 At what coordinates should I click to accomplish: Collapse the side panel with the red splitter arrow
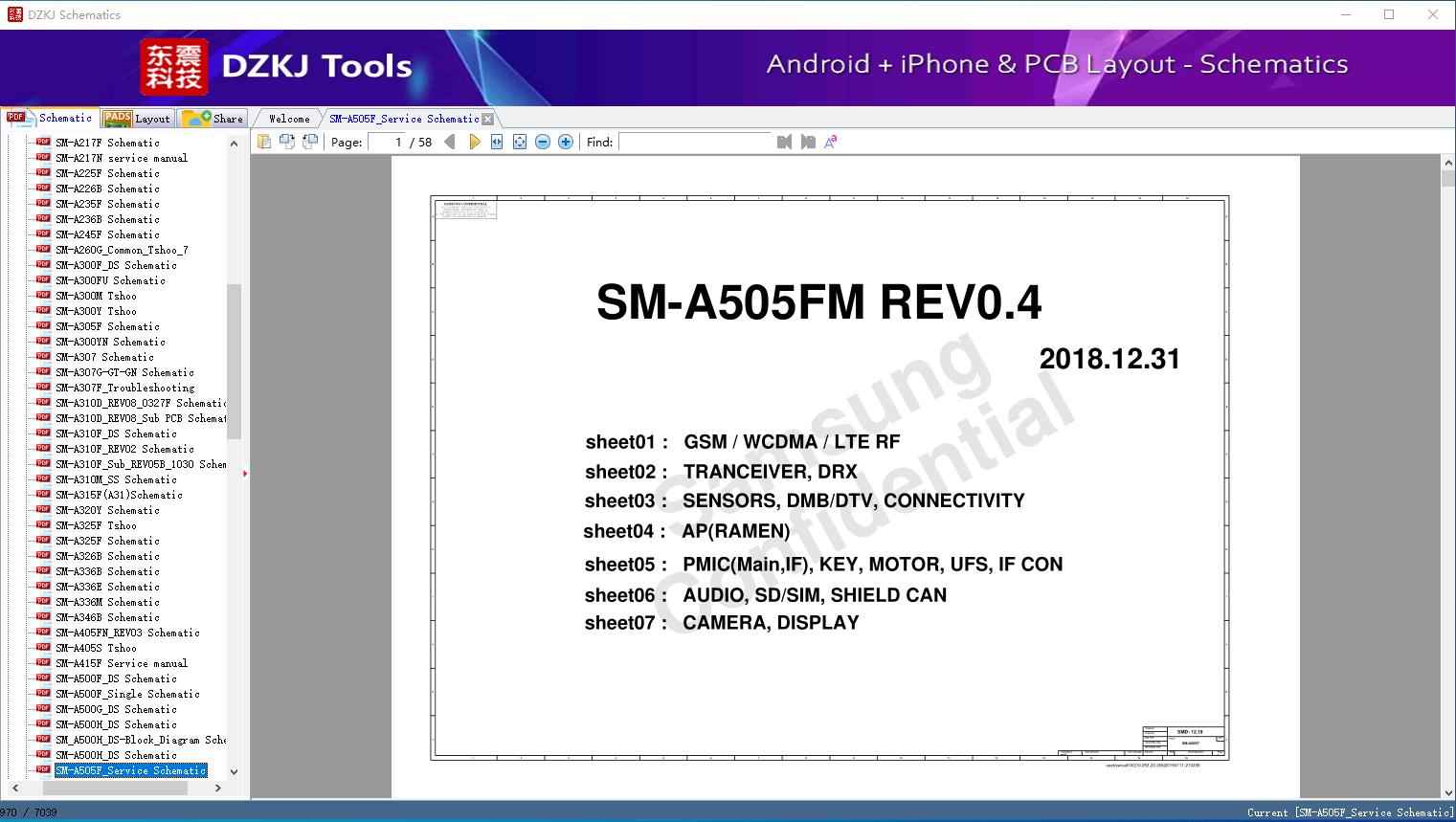coord(245,473)
